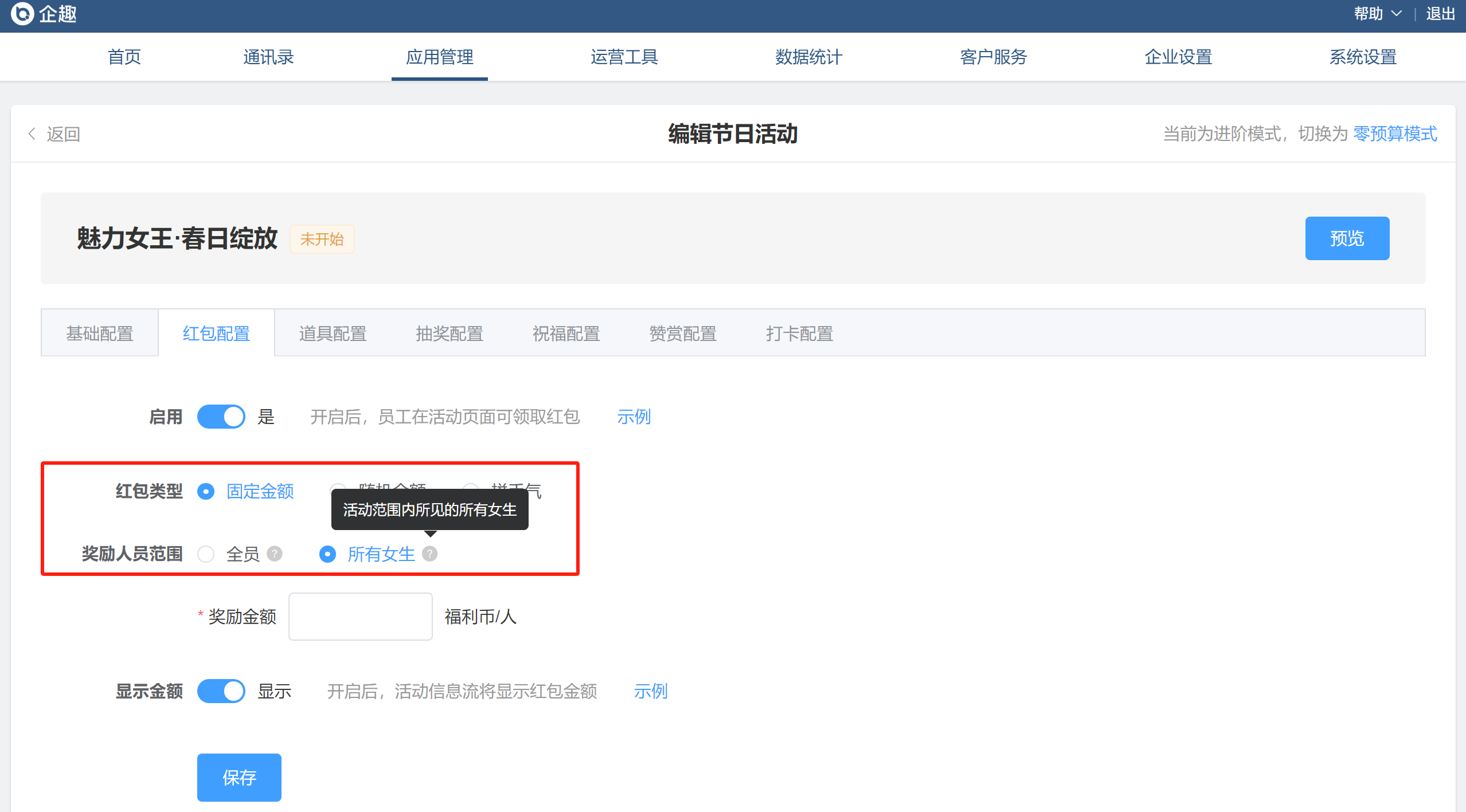1466x812 pixels.
Task: Focus the 奖励金额 input field
Action: pos(360,617)
